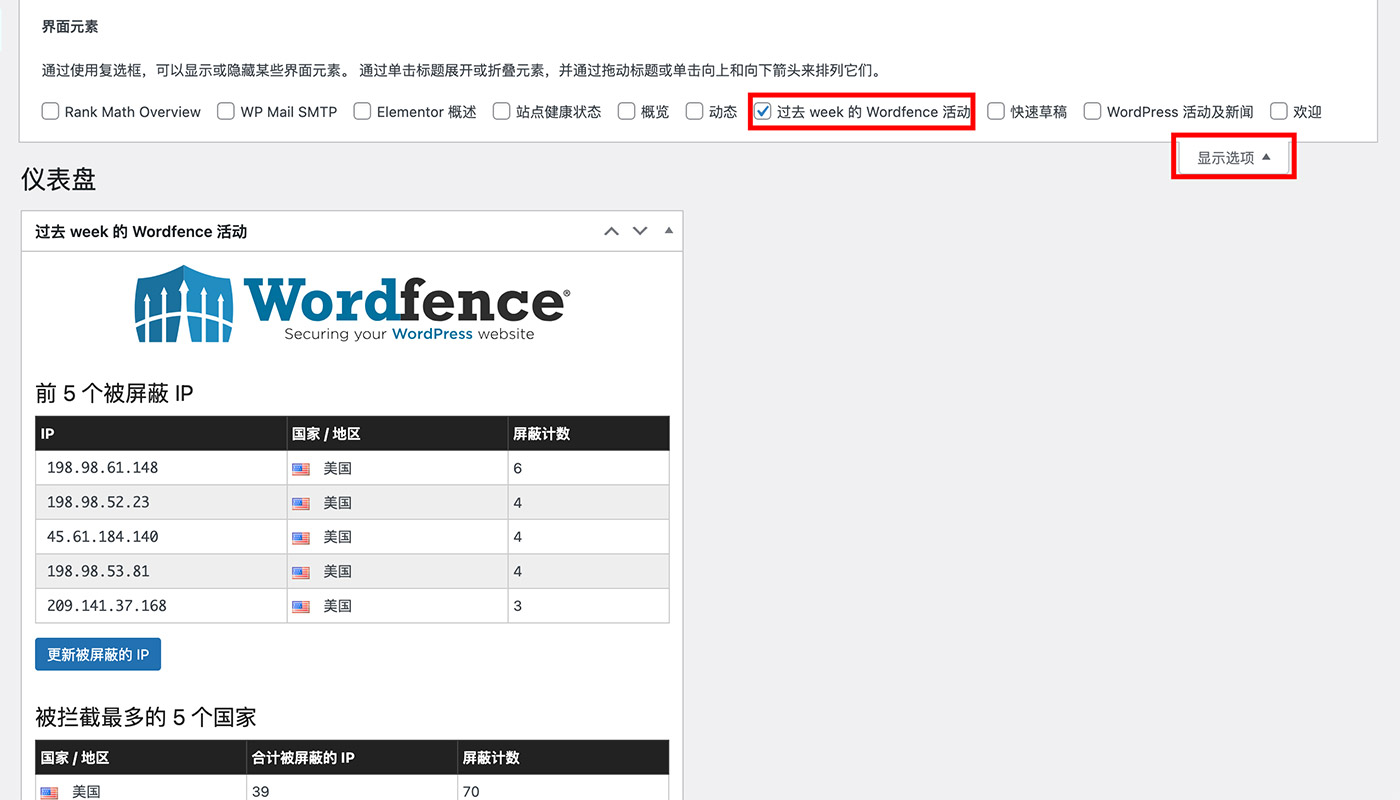Click the 被拦截最多的 5 个国家 heading

(x=146, y=717)
